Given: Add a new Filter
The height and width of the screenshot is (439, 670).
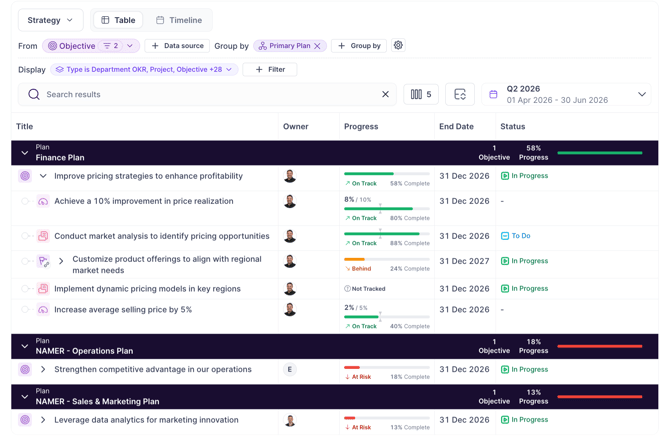Looking at the screenshot, I should coord(270,69).
